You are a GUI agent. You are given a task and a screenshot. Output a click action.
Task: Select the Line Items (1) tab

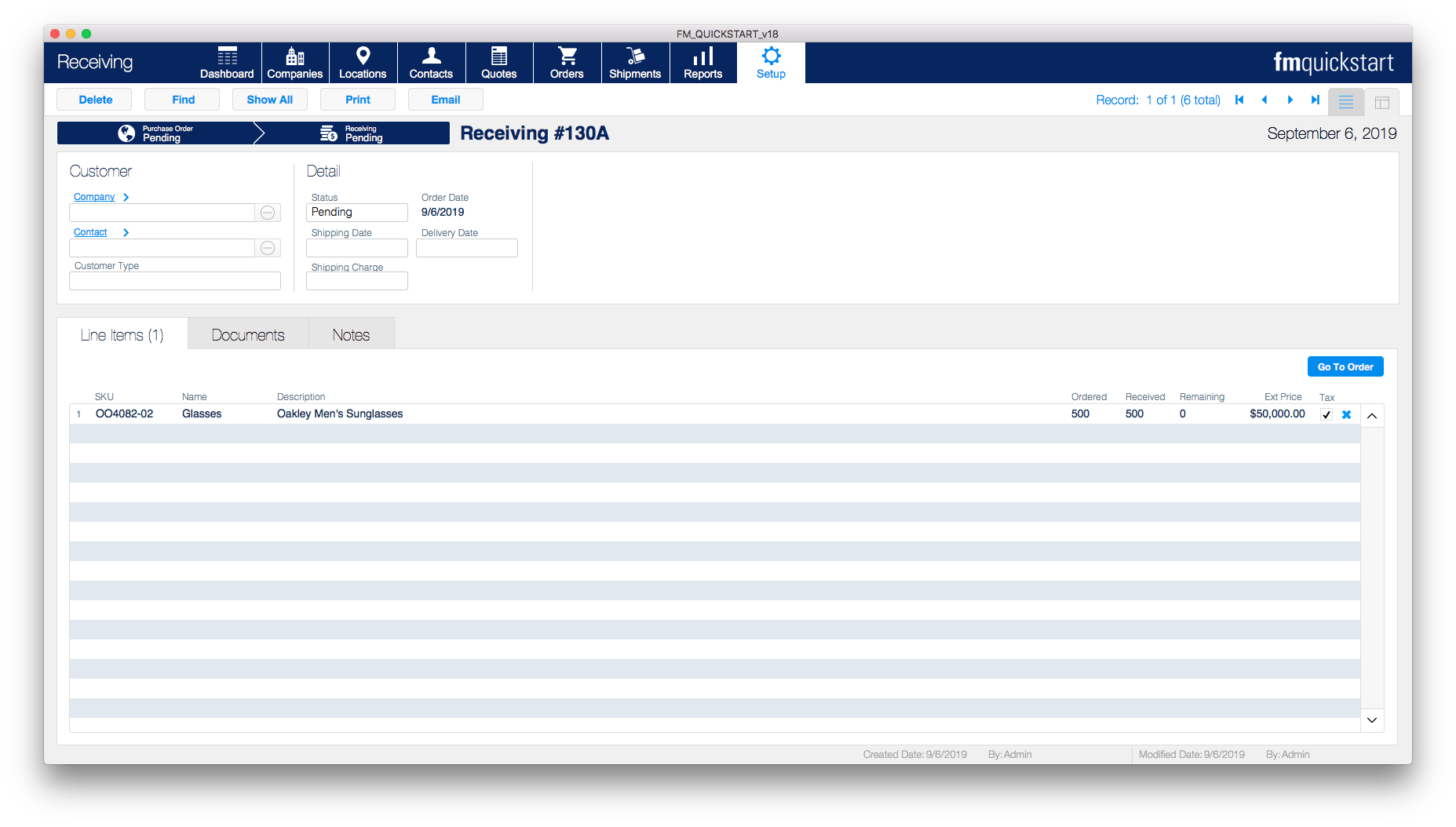pos(122,335)
